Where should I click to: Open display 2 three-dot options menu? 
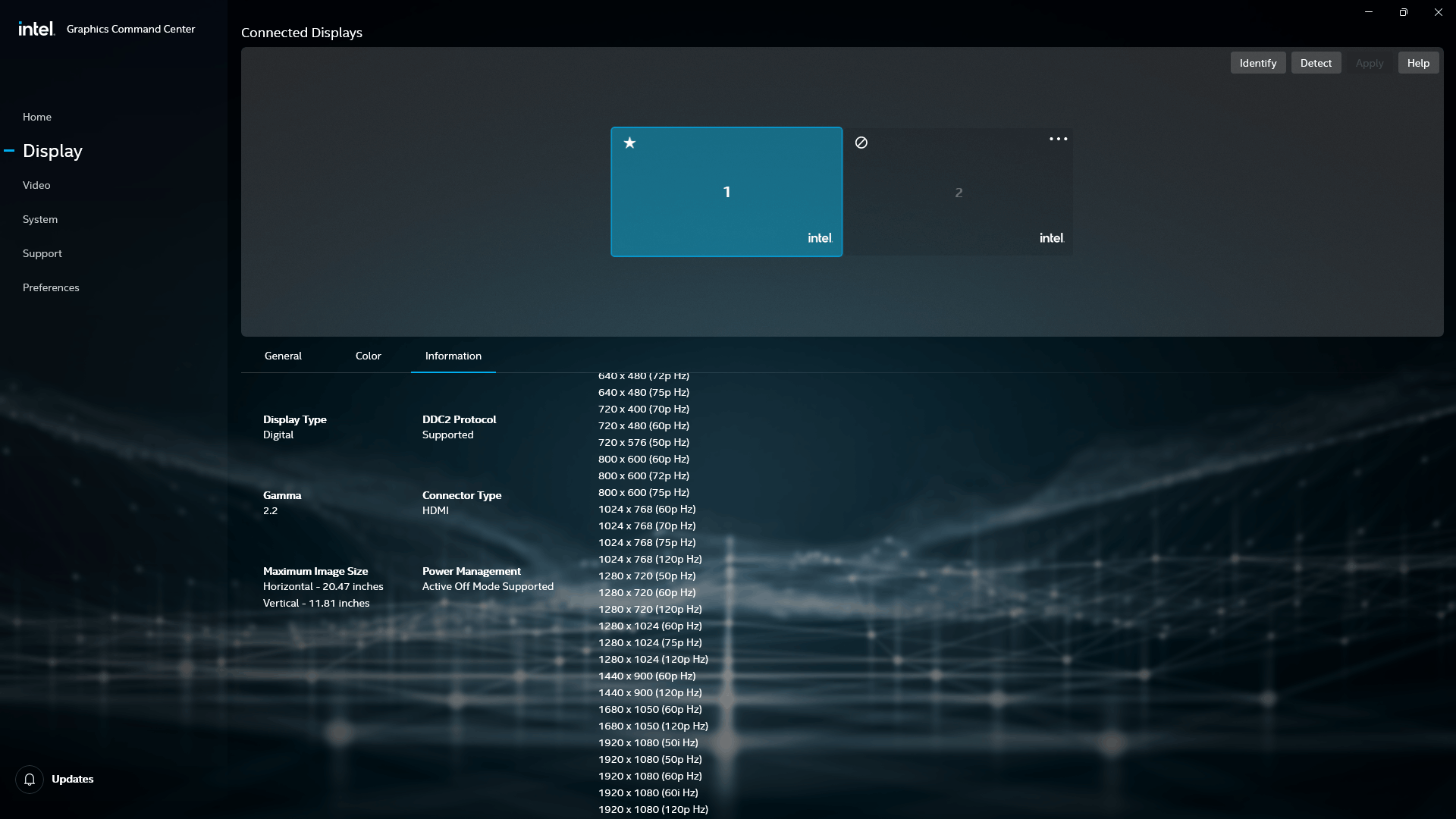click(1058, 139)
